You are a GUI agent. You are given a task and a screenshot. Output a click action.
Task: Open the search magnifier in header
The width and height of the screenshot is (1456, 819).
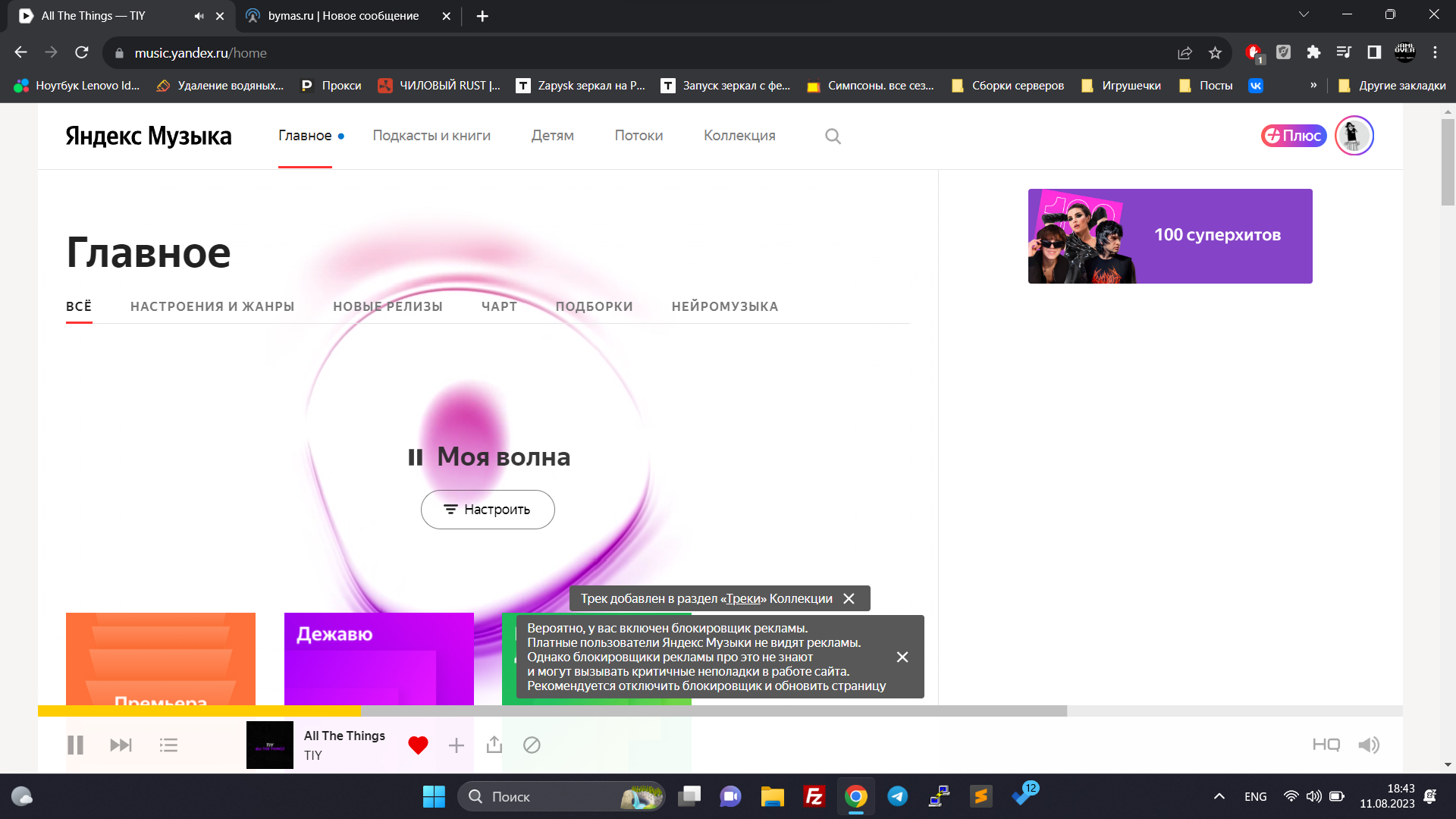point(833,136)
